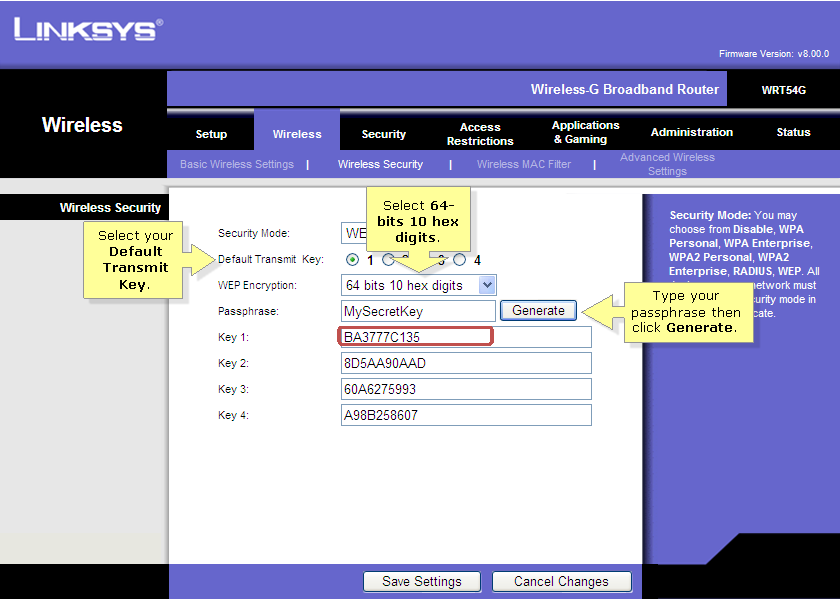View the Status tab
840x599 pixels.
pos(793,132)
